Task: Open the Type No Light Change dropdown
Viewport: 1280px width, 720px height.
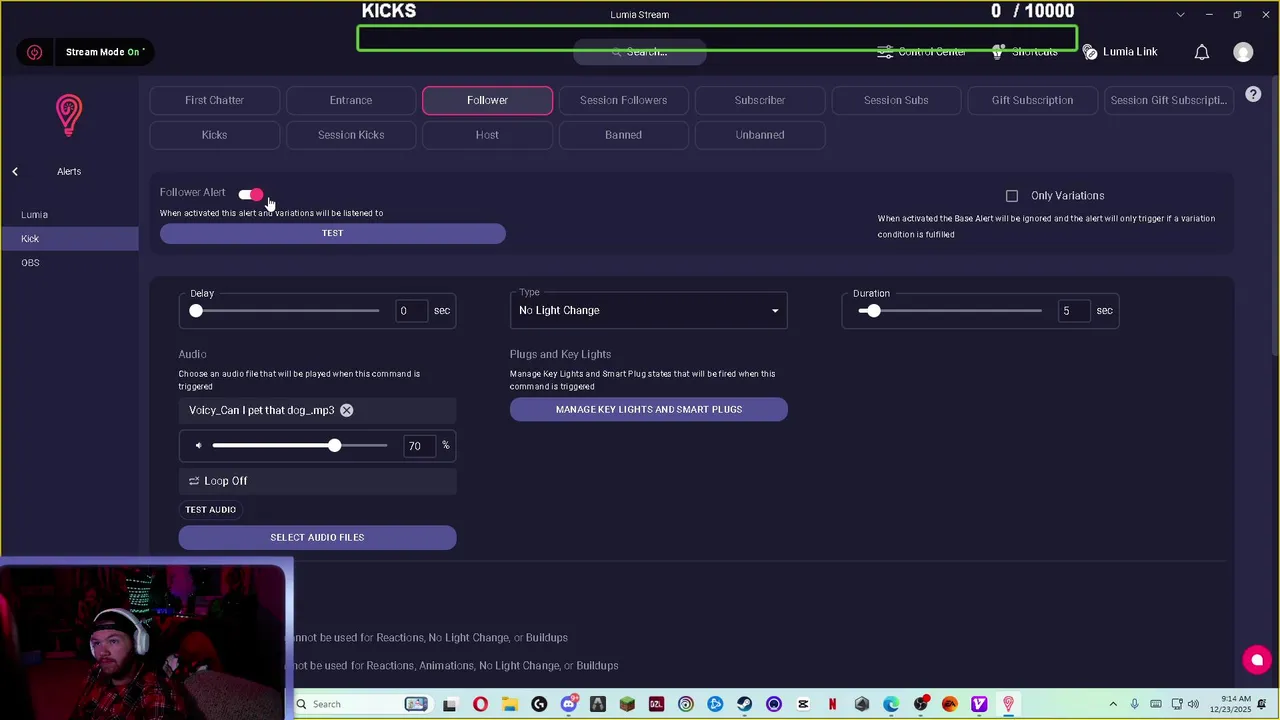Action: tap(648, 311)
